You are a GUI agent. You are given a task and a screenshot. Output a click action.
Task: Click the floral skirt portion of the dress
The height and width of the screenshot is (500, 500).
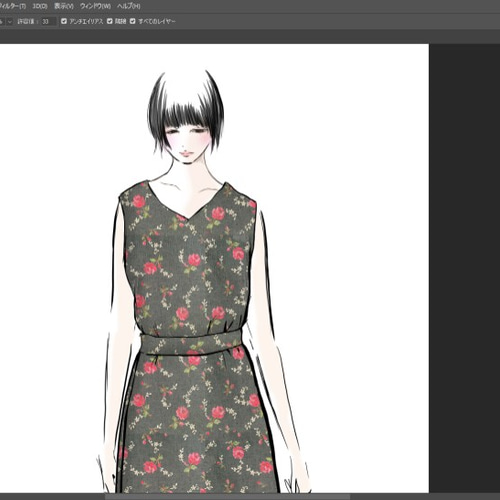click(197, 423)
